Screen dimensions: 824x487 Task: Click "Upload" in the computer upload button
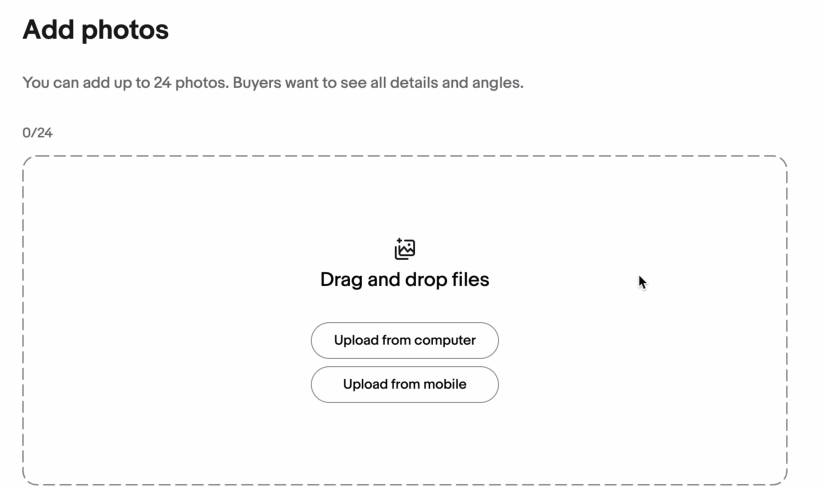[357, 340]
